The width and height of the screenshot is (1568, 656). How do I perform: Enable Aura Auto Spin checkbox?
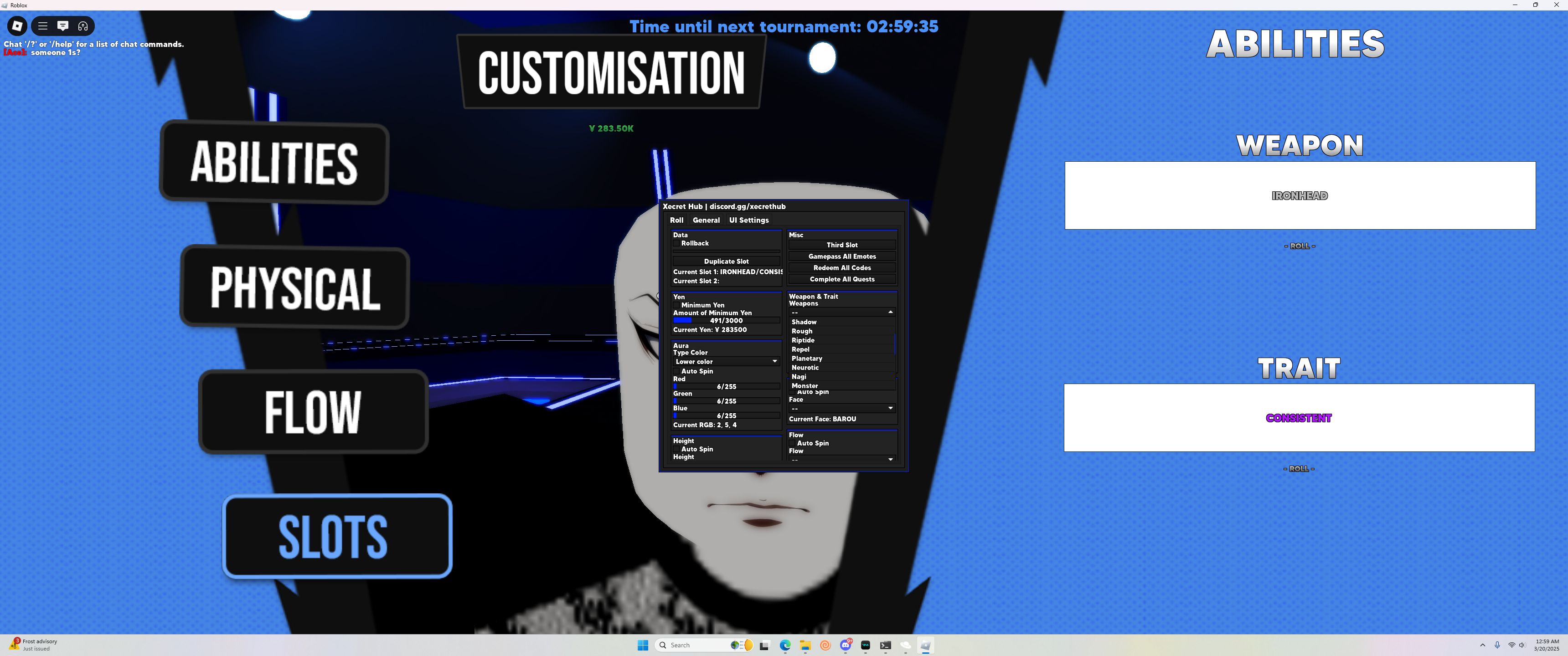click(676, 371)
